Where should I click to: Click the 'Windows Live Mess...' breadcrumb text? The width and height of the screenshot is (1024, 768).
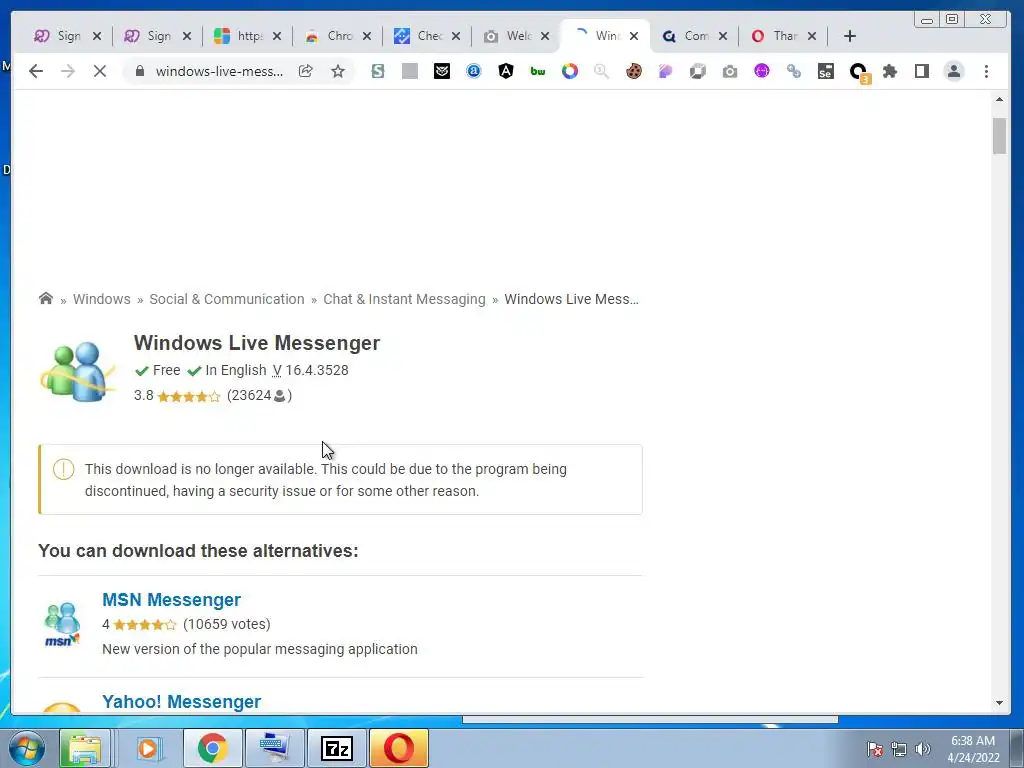pos(571,299)
